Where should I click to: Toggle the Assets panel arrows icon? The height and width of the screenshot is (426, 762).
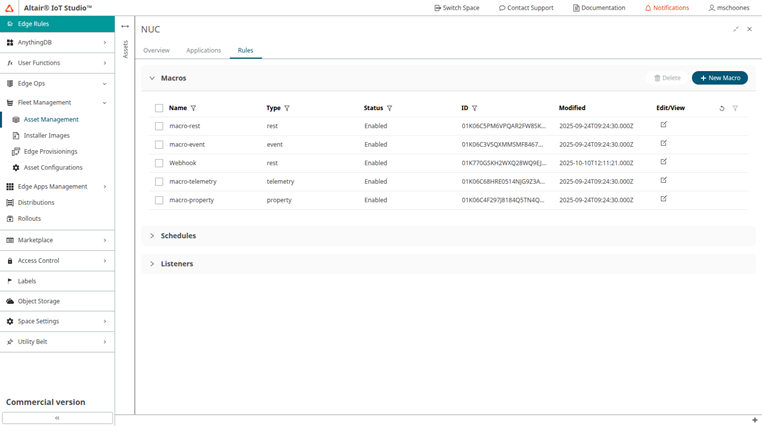[125, 27]
